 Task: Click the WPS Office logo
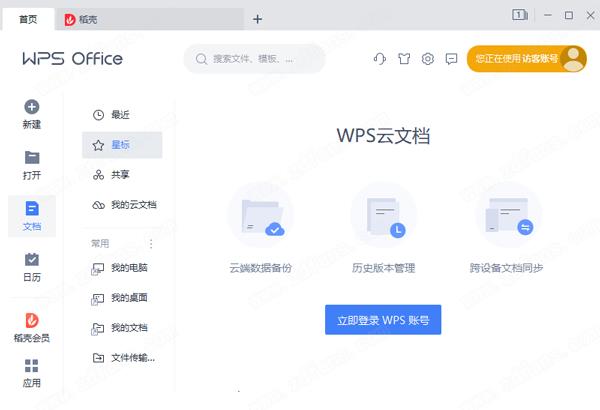[x=73, y=59]
